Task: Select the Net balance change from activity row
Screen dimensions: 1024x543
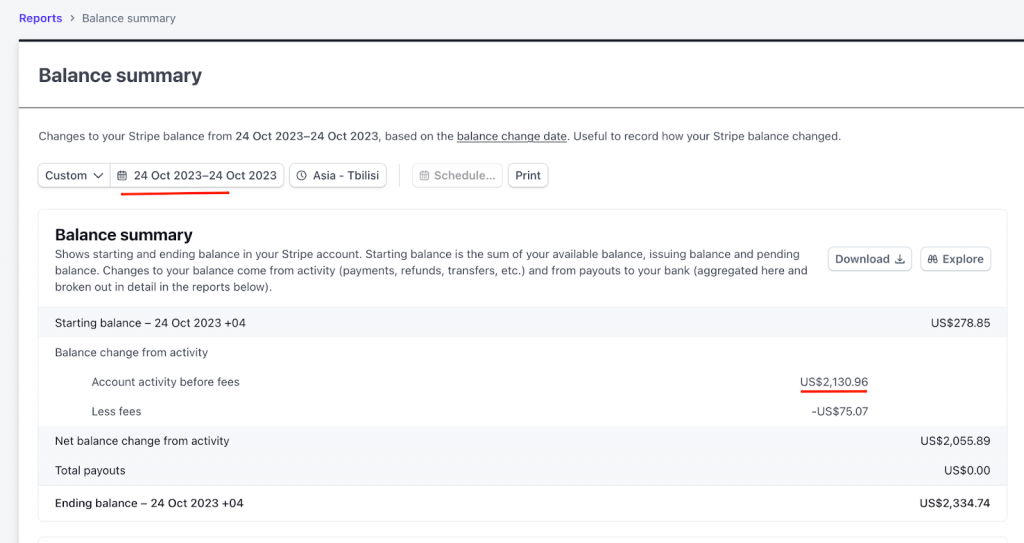Action: click(x=142, y=441)
